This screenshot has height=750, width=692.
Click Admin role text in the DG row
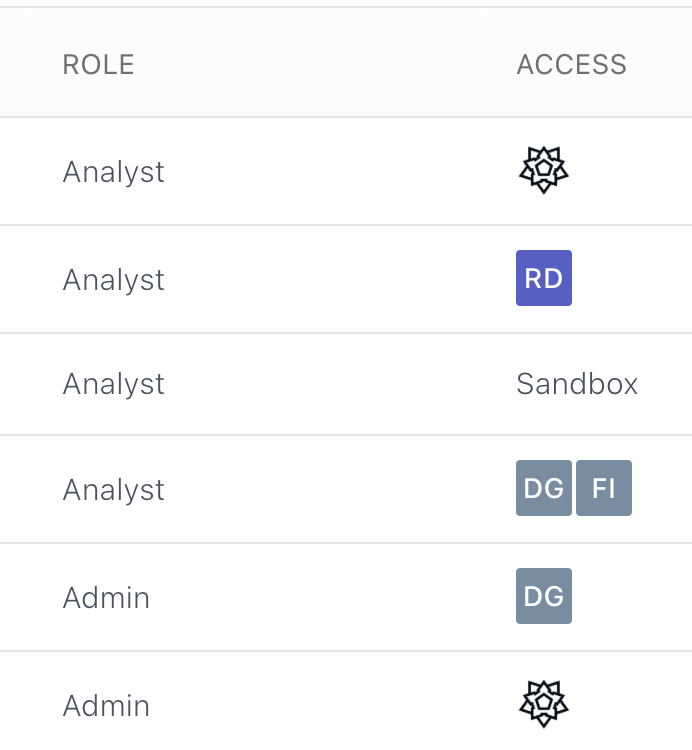pyautogui.click(x=106, y=598)
